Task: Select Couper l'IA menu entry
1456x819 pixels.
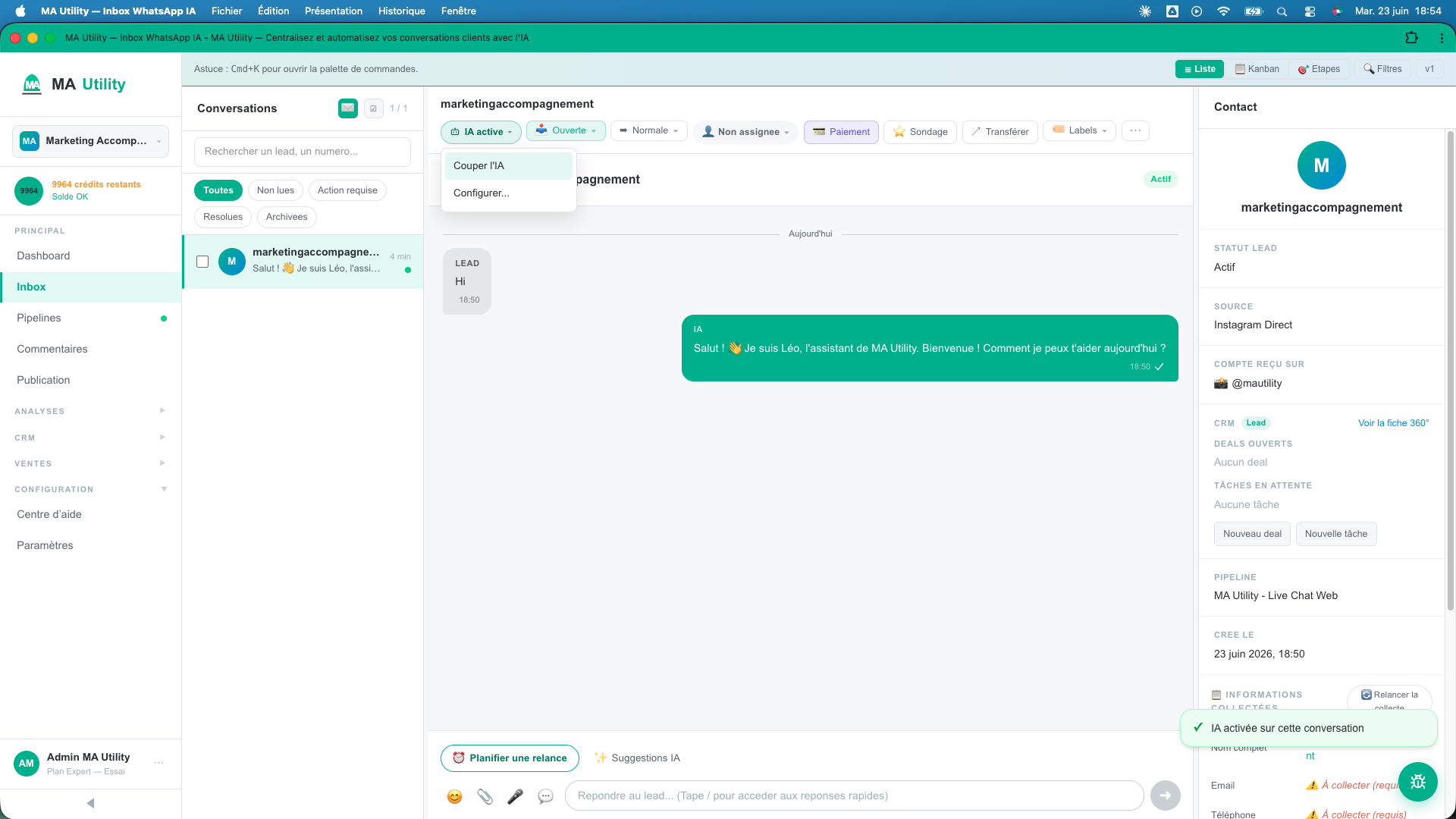Action: click(508, 166)
